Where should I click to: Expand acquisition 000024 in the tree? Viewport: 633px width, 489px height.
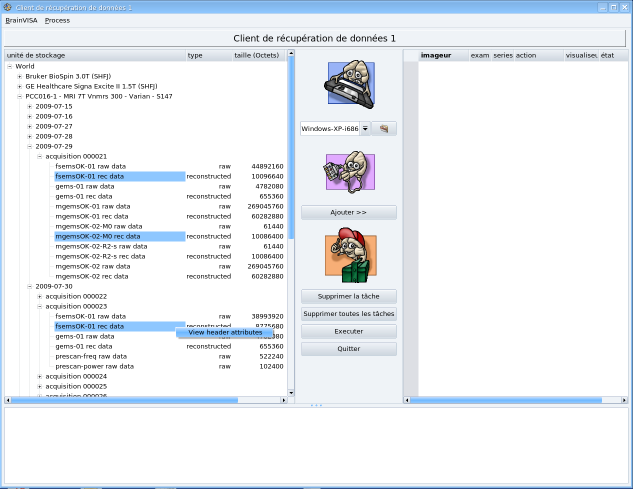coord(39,376)
